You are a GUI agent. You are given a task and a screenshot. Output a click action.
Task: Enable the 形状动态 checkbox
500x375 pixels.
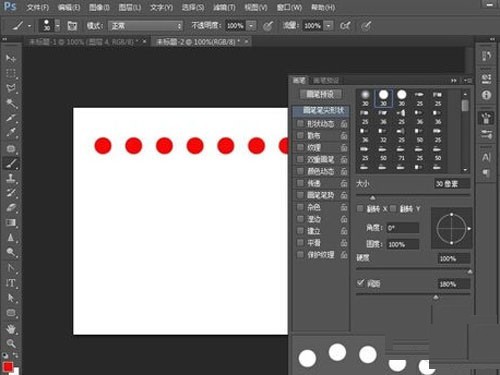(x=300, y=124)
